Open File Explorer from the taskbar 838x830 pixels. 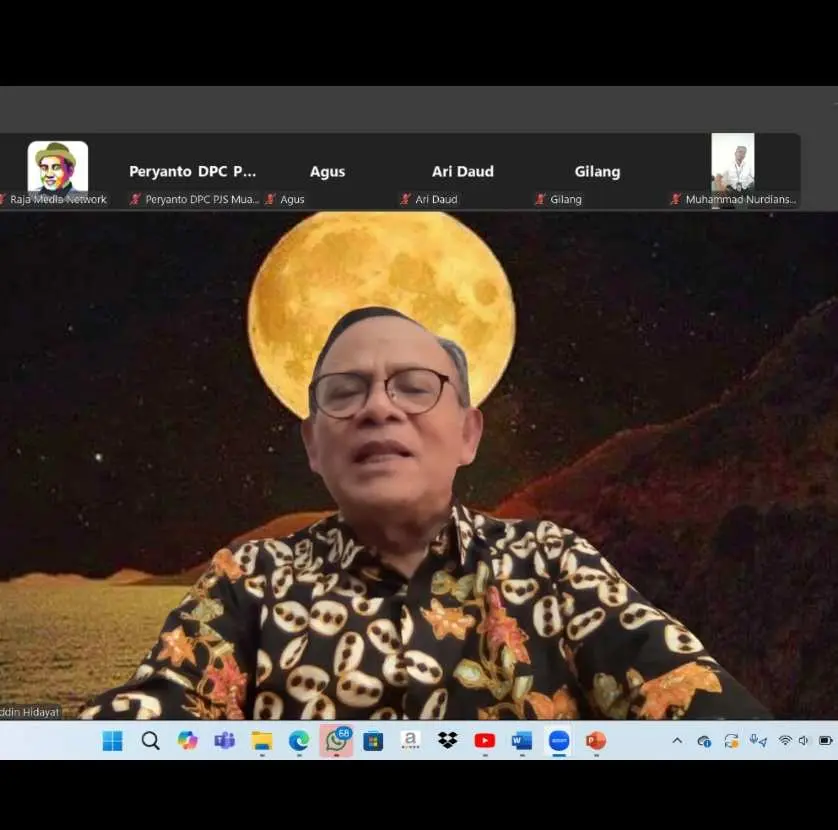click(261, 741)
